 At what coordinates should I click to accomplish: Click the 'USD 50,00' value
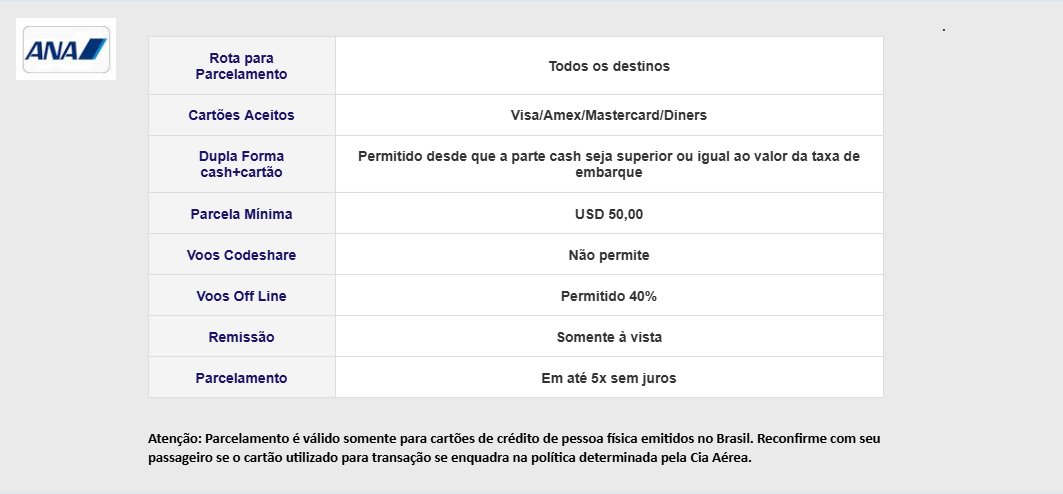point(609,214)
